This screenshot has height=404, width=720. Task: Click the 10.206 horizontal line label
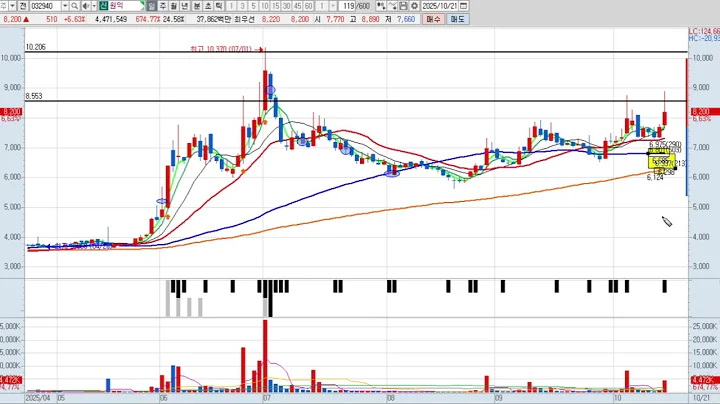[35, 47]
